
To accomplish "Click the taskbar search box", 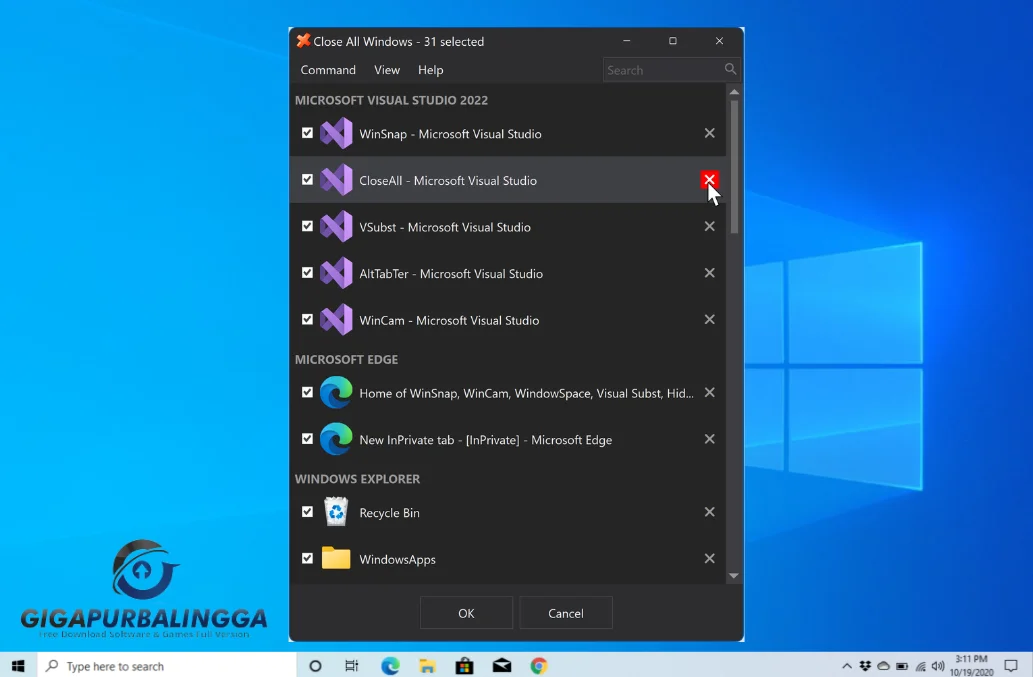I will (167, 666).
